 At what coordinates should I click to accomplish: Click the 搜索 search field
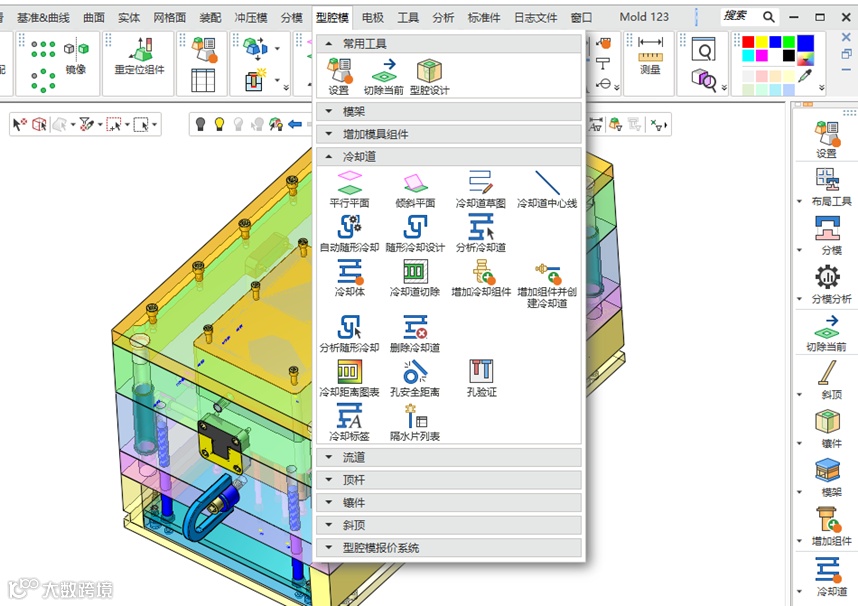click(740, 17)
